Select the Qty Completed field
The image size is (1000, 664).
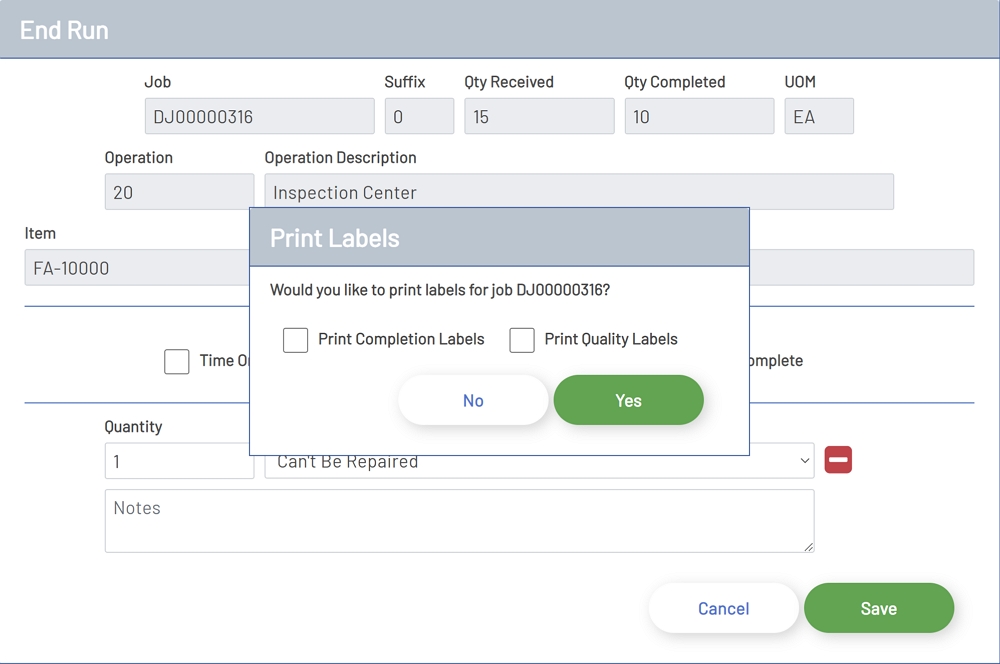tap(699, 116)
